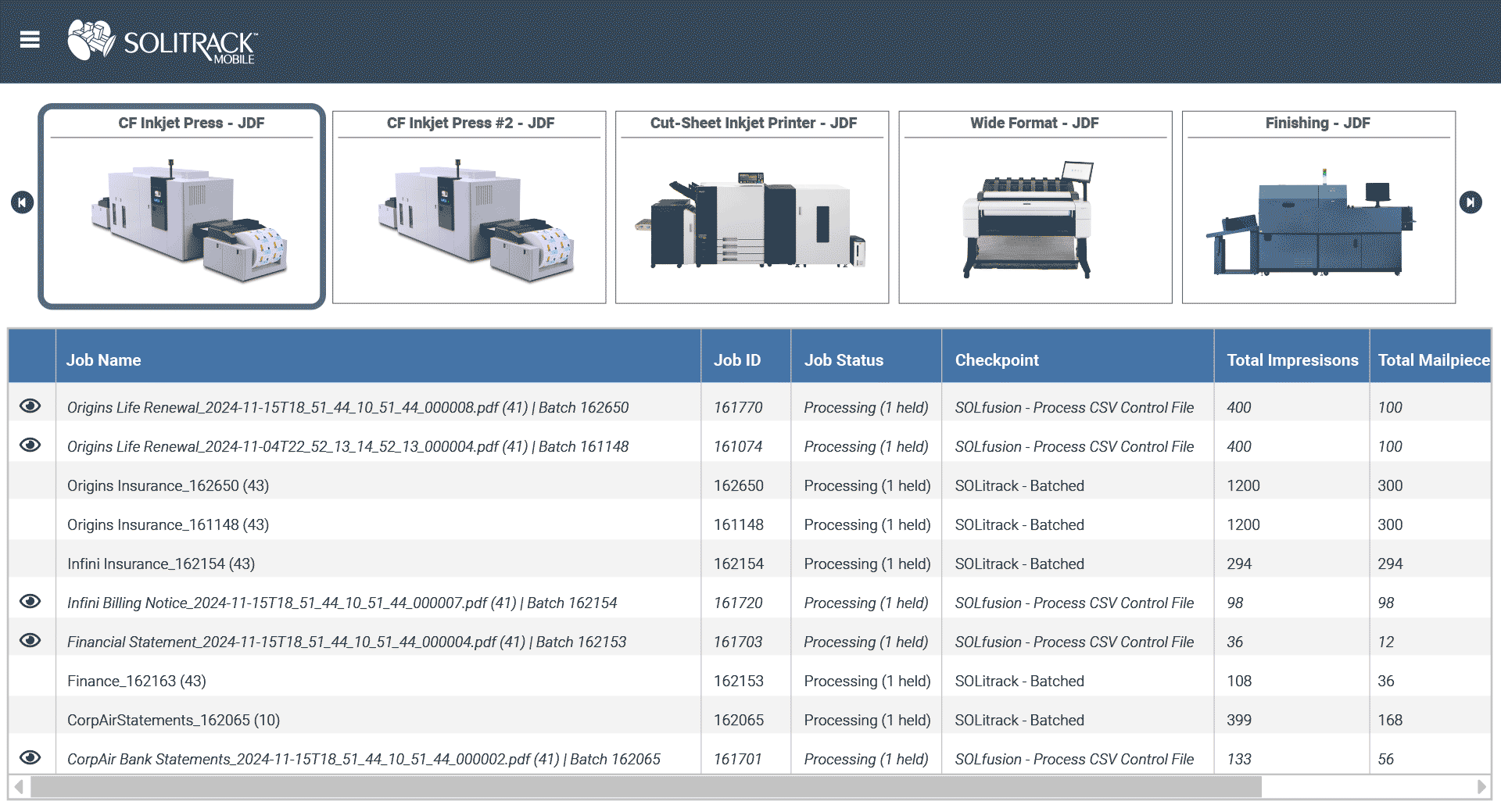This screenshot has width=1501, height=812.
Task: Select job name ending Batch 161148
Action: click(x=348, y=446)
